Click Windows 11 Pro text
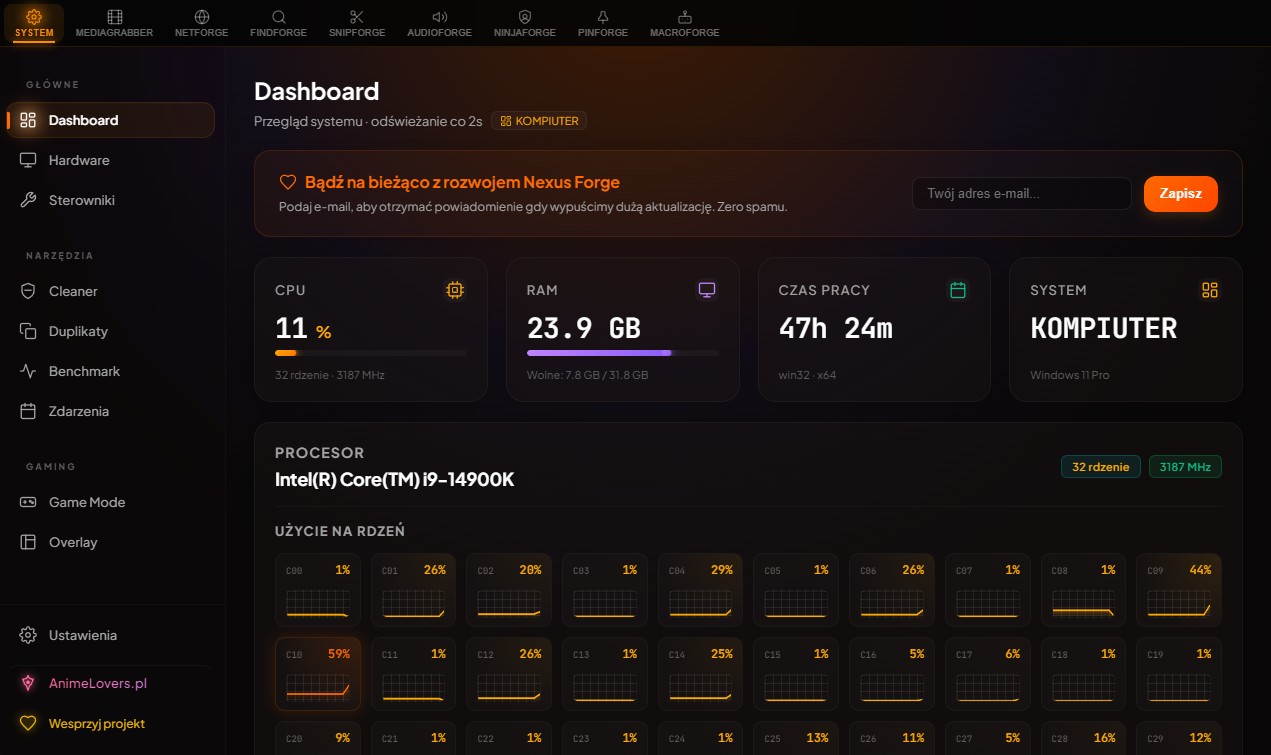 coord(1070,375)
